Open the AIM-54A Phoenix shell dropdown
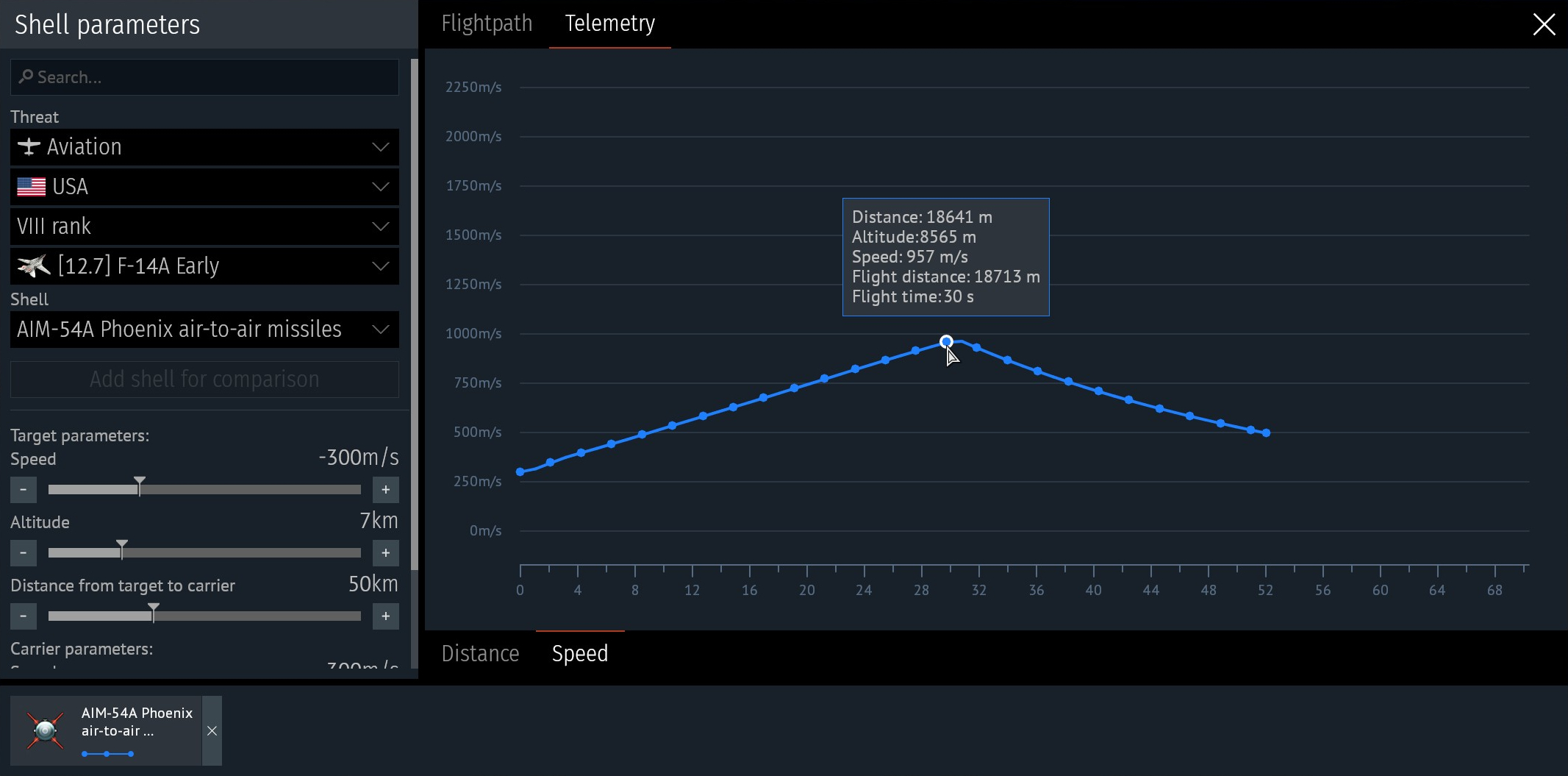The width and height of the screenshot is (1568, 776). tap(204, 330)
